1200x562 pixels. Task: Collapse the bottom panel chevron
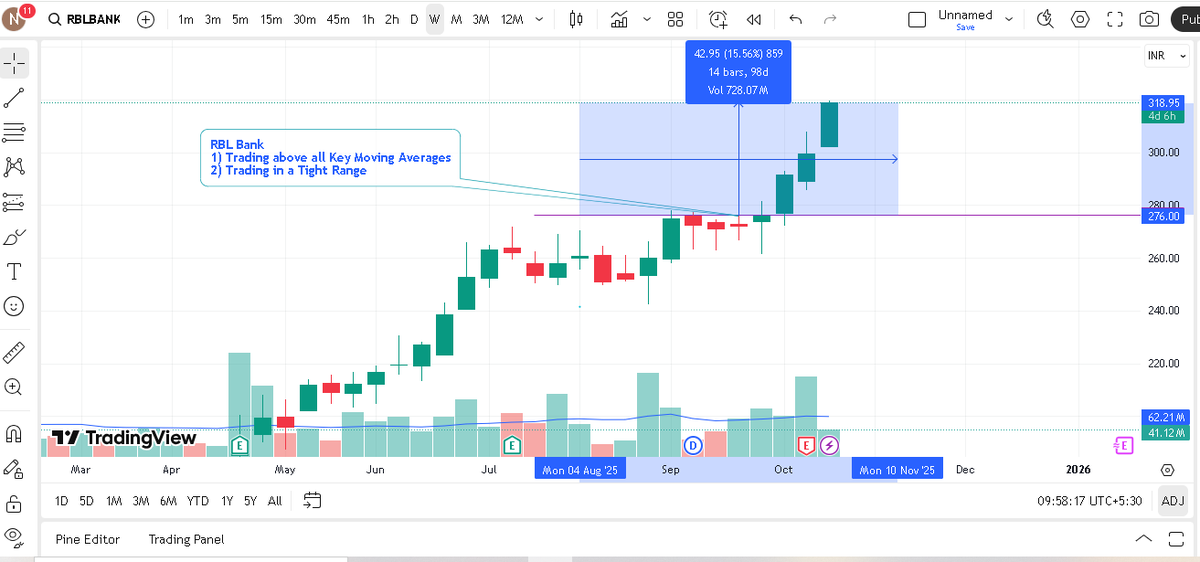[1145, 539]
